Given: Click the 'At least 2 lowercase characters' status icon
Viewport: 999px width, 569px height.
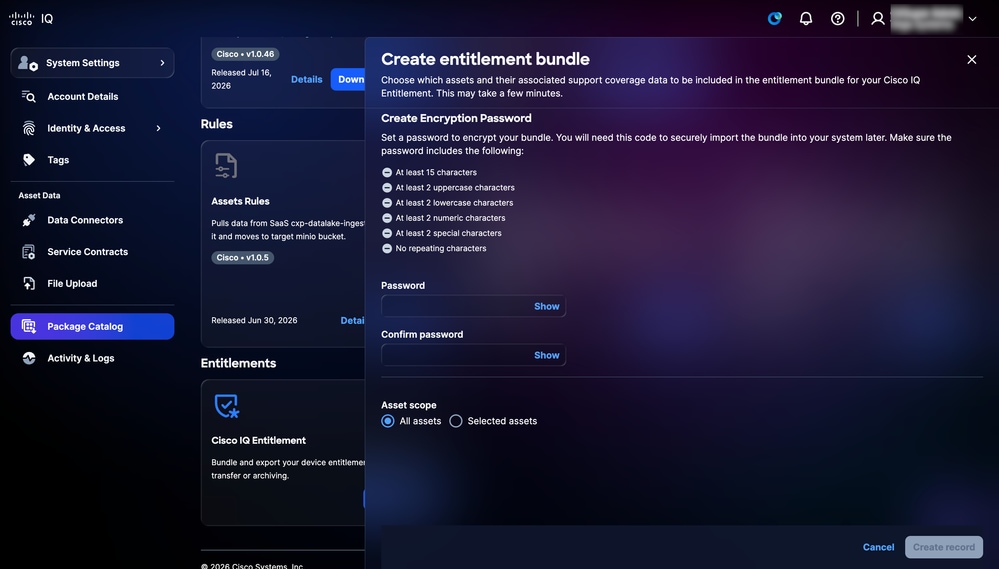Looking at the screenshot, I should 387,203.
